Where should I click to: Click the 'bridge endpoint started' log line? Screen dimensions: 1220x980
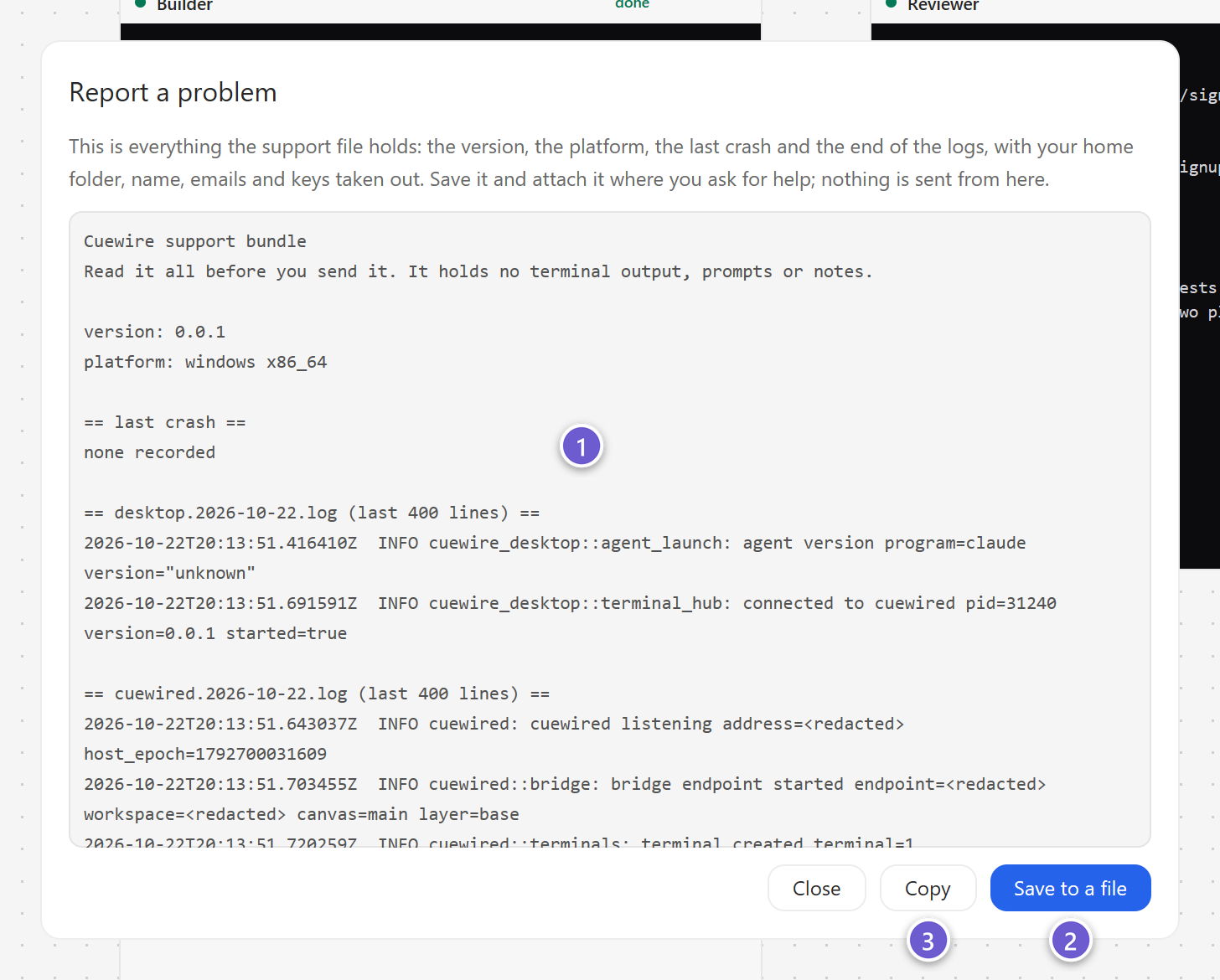(565, 784)
